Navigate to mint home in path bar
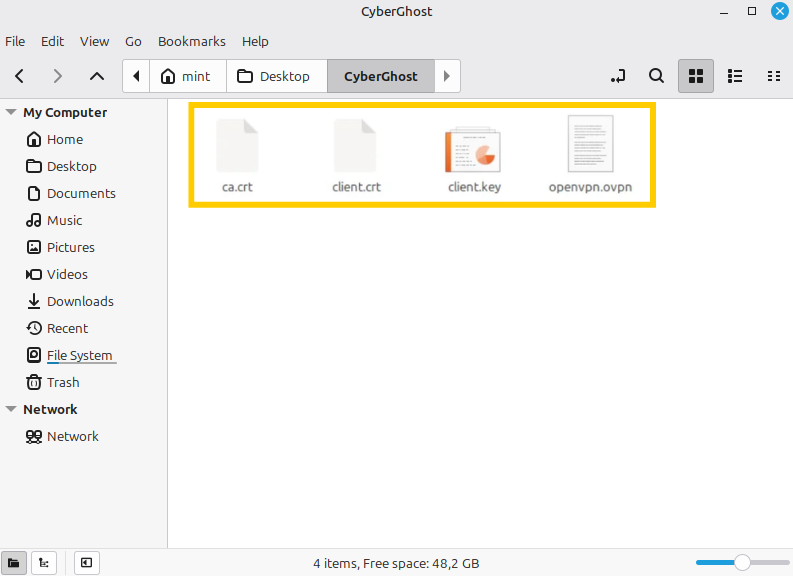Viewport: 793px width, 576px height. click(188, 76)
